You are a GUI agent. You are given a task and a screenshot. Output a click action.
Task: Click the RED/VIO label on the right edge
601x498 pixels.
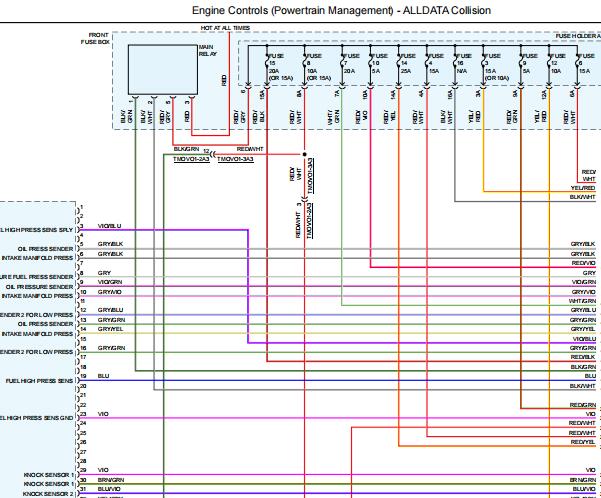click(x=583, y=263)
